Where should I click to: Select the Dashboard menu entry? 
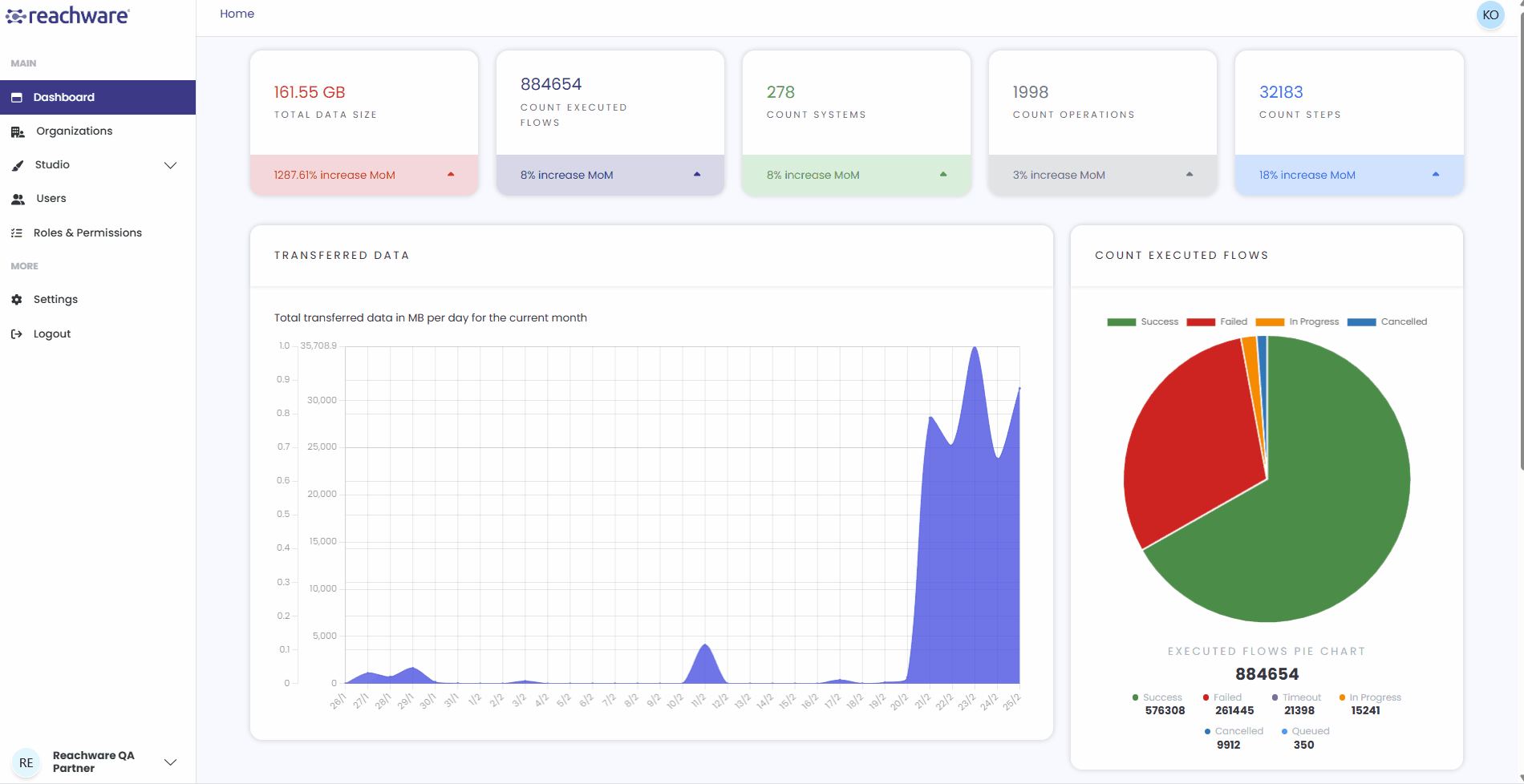click(98, 97)
